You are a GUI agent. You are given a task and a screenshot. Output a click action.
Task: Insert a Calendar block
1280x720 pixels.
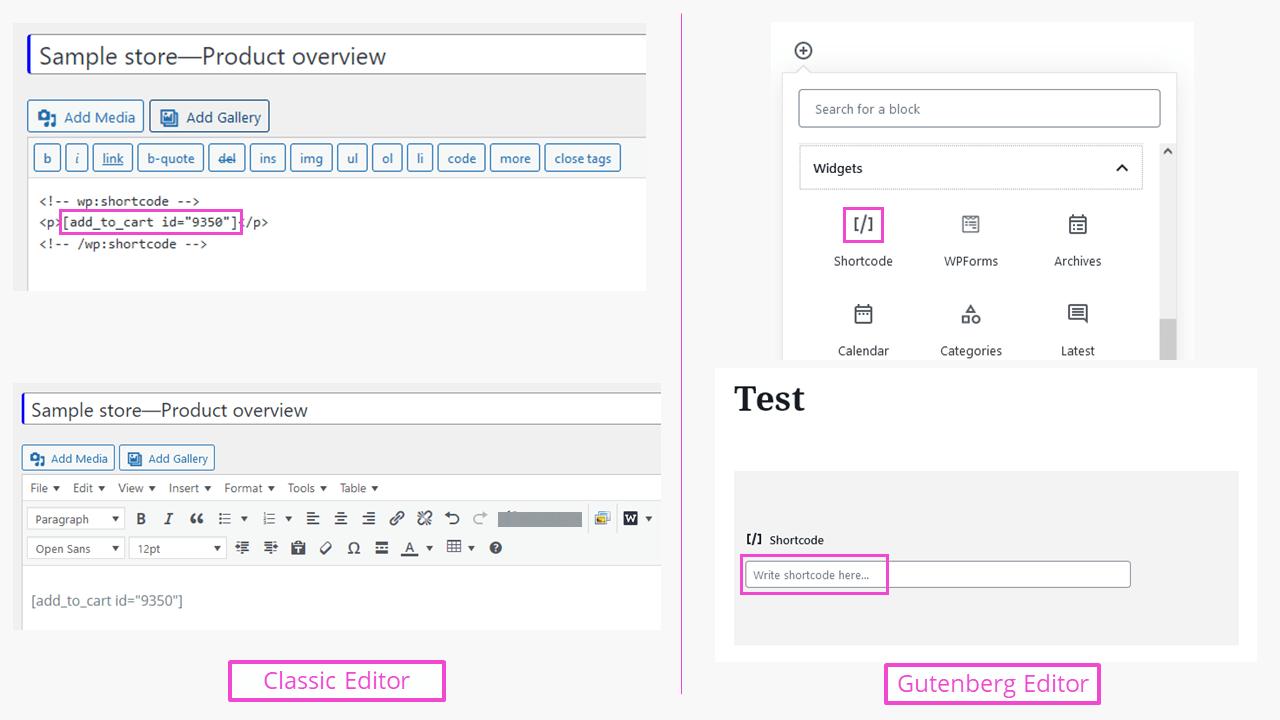(x=862, y=320)
